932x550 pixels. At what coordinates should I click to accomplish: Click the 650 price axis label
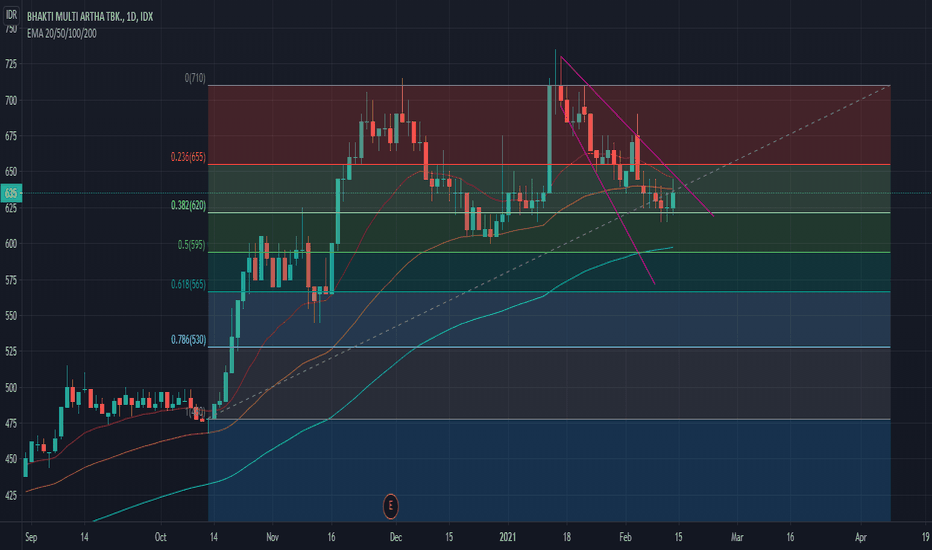point(11,172)
